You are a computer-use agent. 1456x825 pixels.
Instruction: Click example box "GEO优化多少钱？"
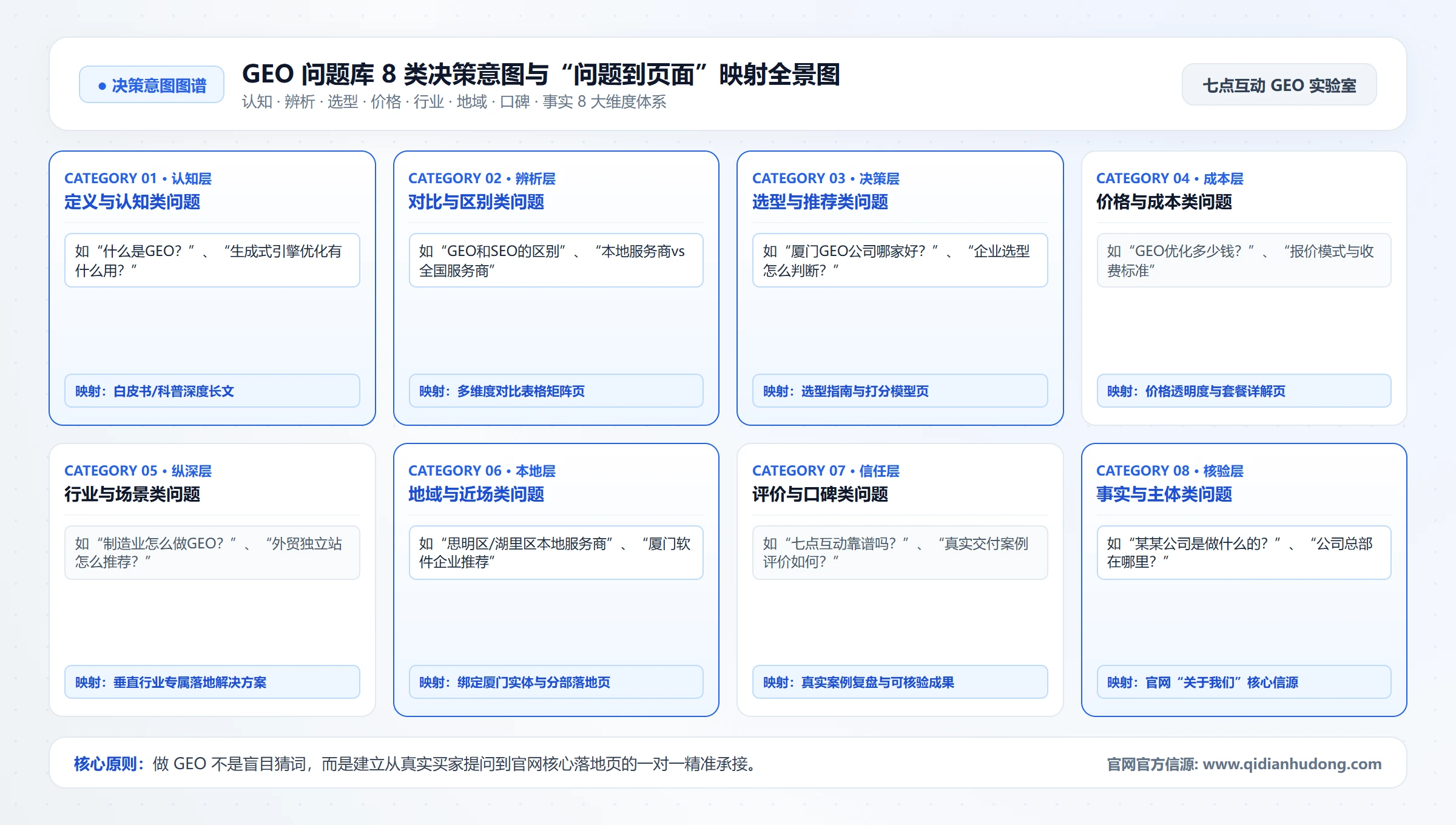1244,260
